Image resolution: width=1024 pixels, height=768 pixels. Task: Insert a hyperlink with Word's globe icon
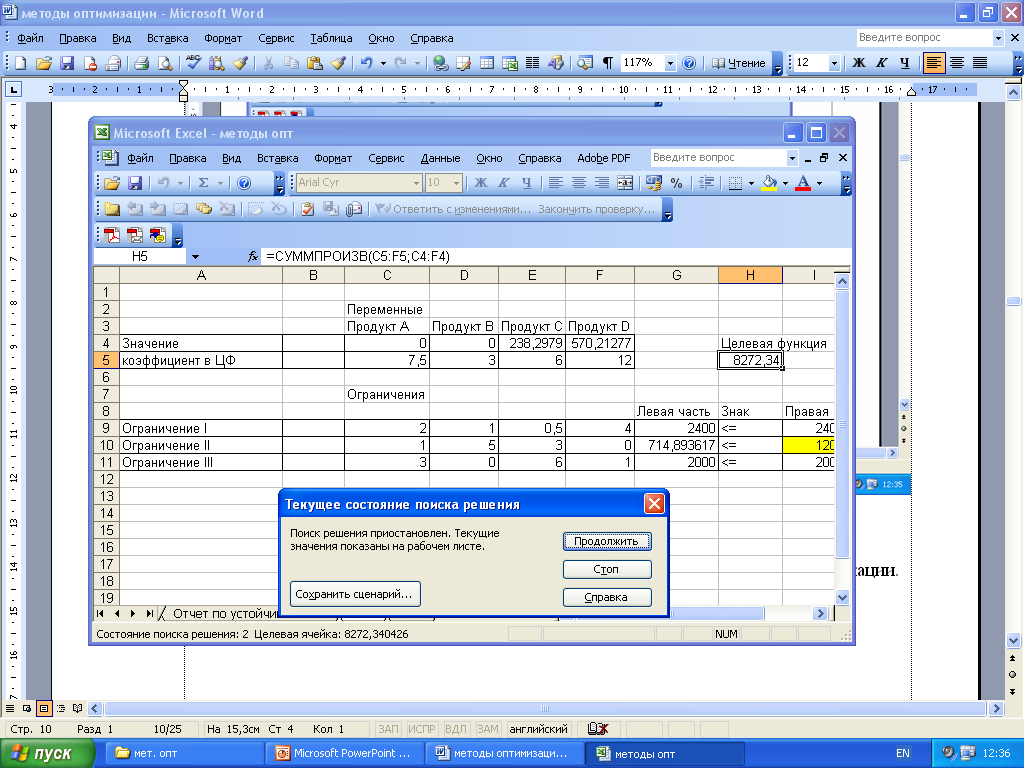coord(441,63)
